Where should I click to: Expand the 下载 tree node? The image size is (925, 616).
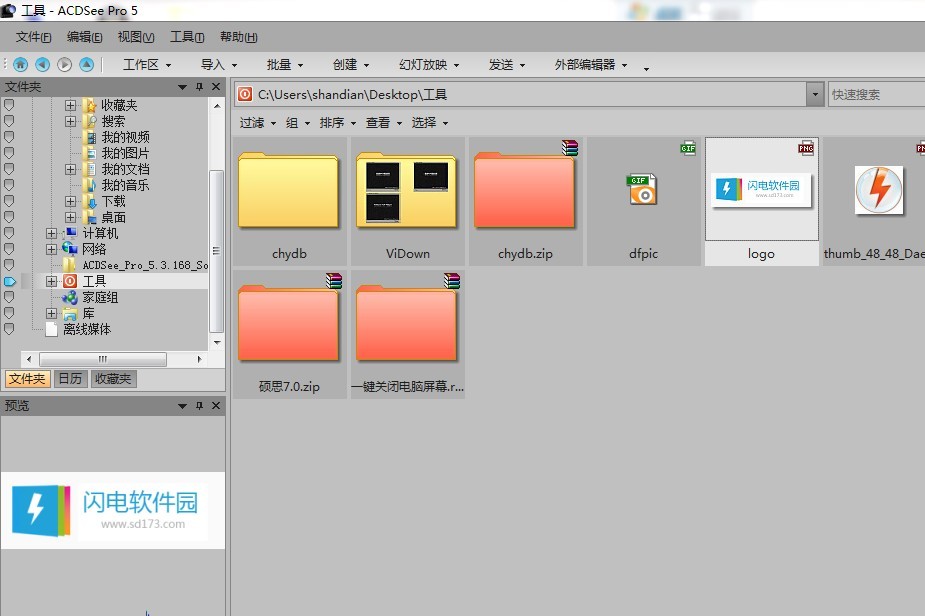(x=71, y=201)
